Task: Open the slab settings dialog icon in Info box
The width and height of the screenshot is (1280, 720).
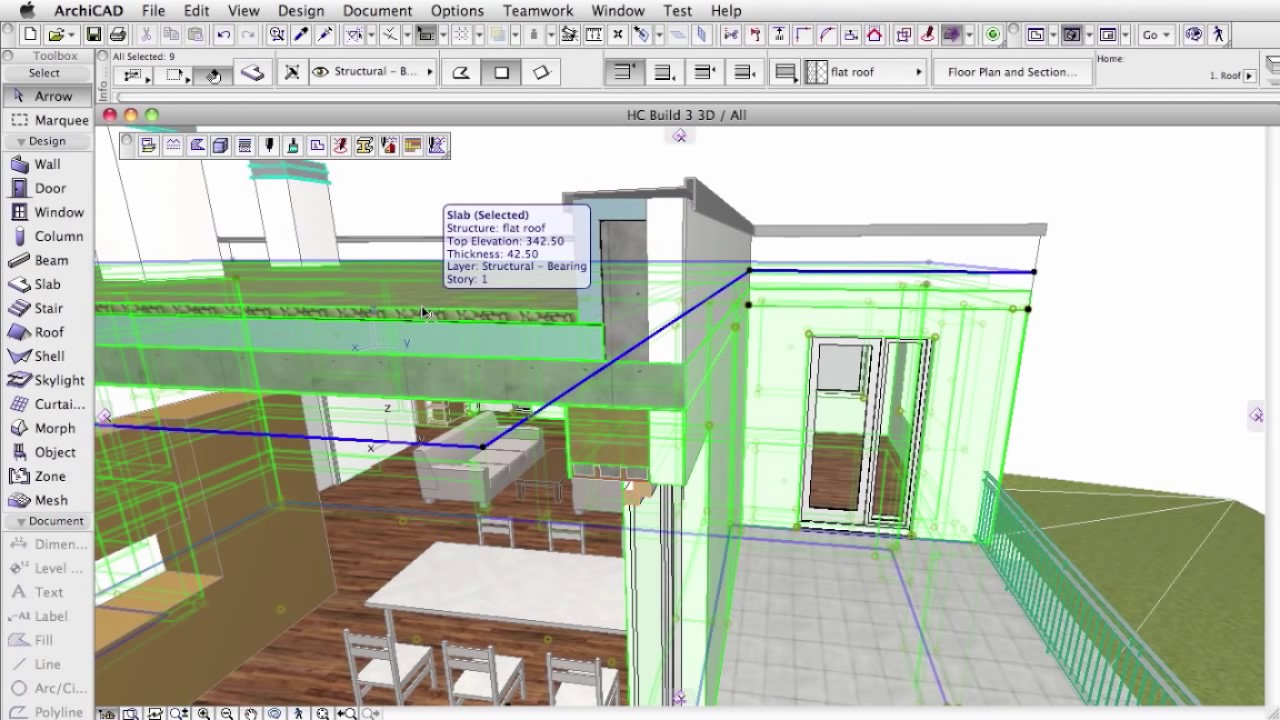Action: click(253, 73)
